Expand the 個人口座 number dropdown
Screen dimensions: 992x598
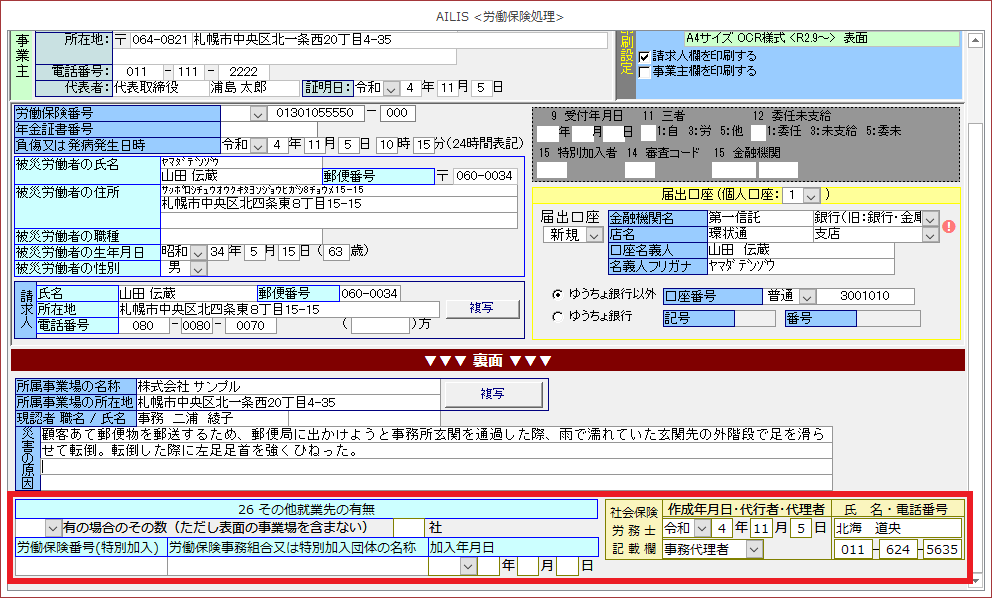[810, 194]
